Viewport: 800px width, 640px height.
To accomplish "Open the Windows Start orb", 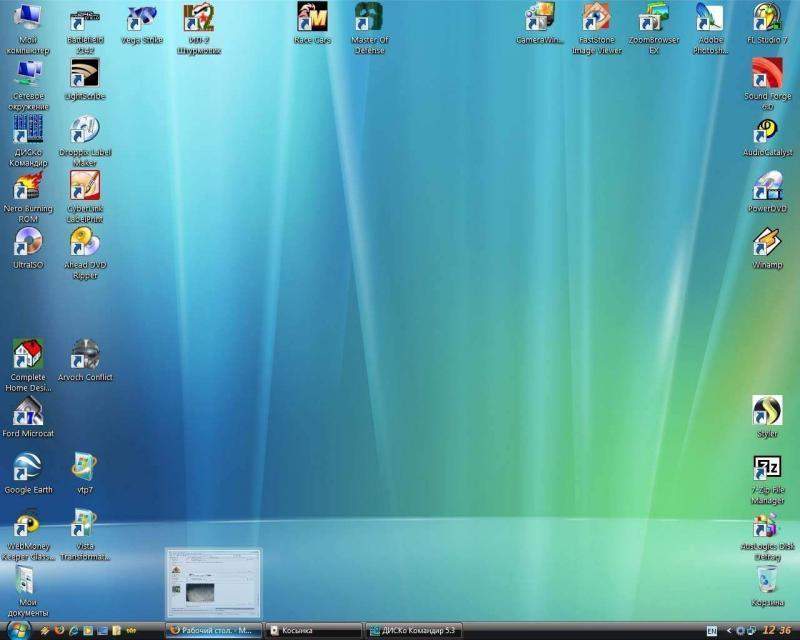I will [18, 630].
